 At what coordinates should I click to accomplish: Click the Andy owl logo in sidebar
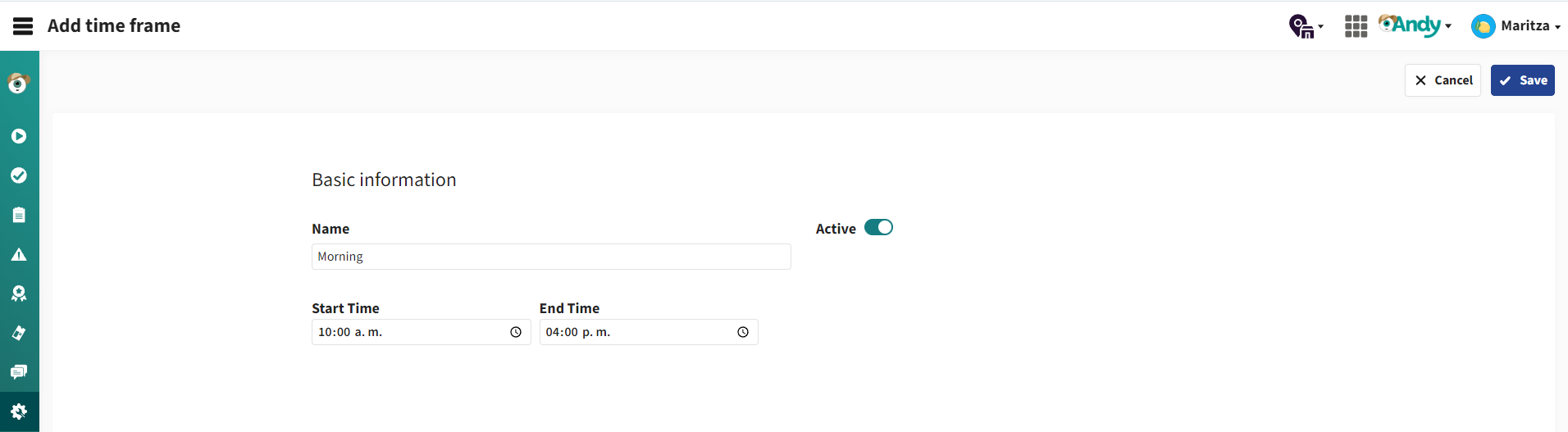pyautogui.click(x=19, y=83)
